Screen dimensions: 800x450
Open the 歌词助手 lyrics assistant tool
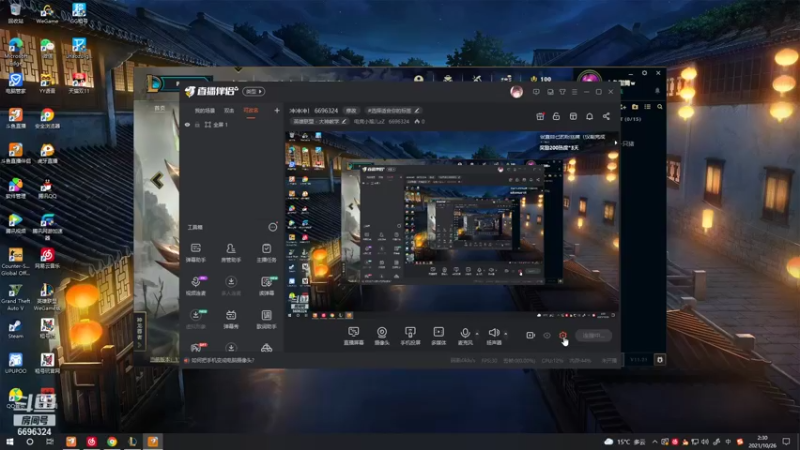[x=266, y=319]
